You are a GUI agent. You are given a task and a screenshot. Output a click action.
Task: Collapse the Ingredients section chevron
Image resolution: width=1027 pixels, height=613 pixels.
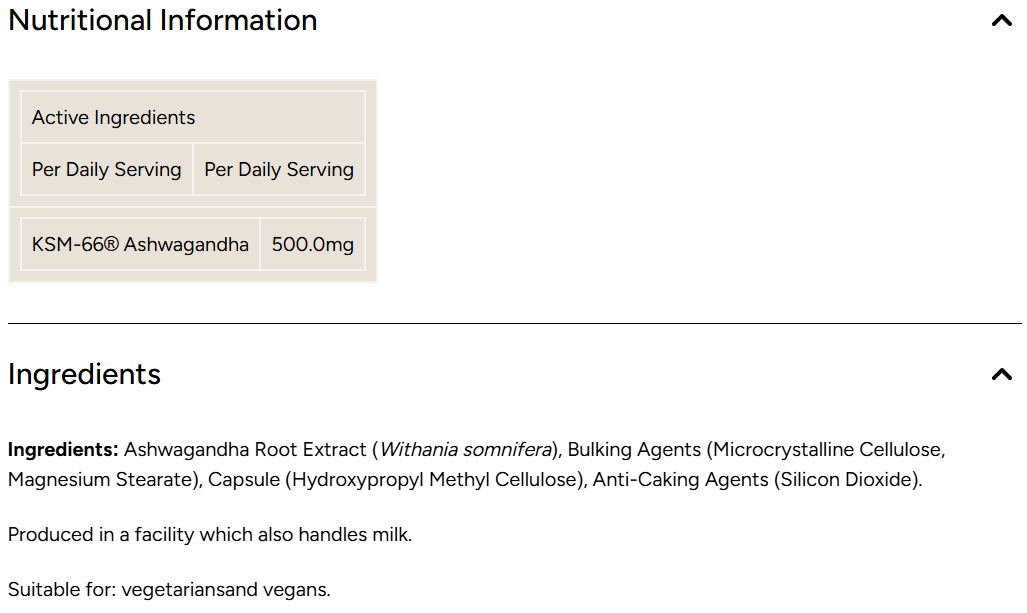coord(1001,374)
